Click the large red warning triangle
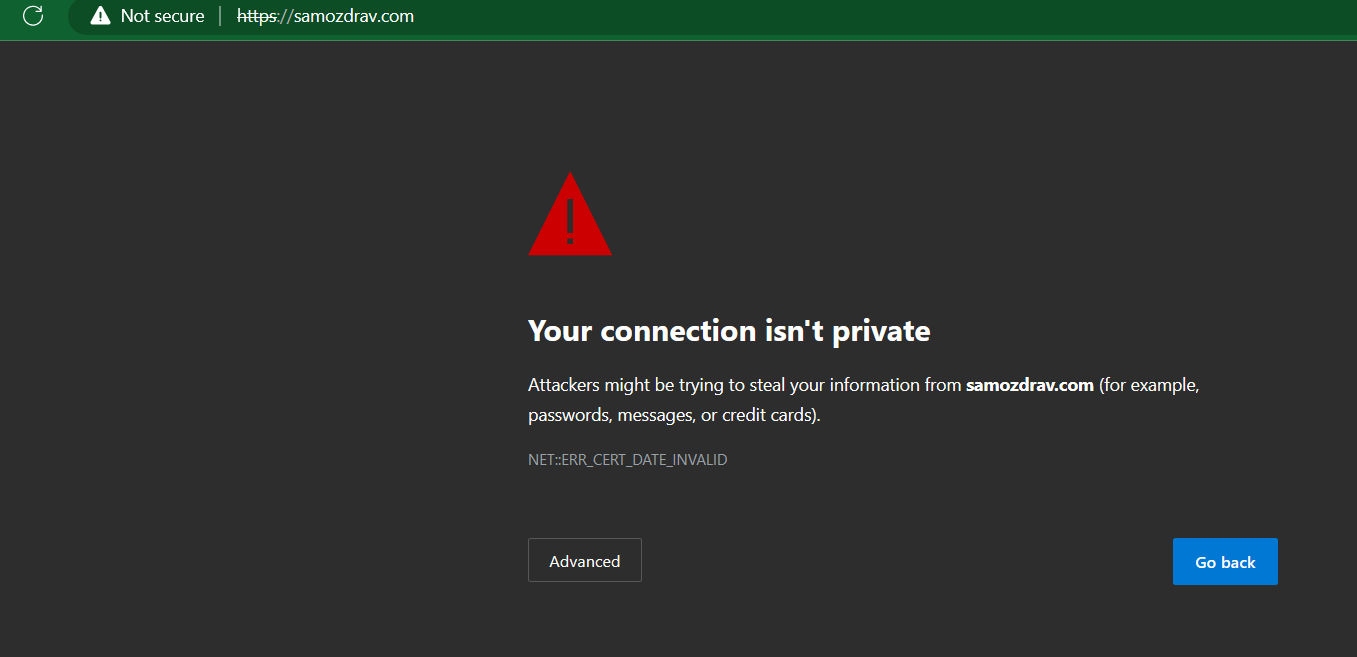1357x657 pixels. (570, 216)
